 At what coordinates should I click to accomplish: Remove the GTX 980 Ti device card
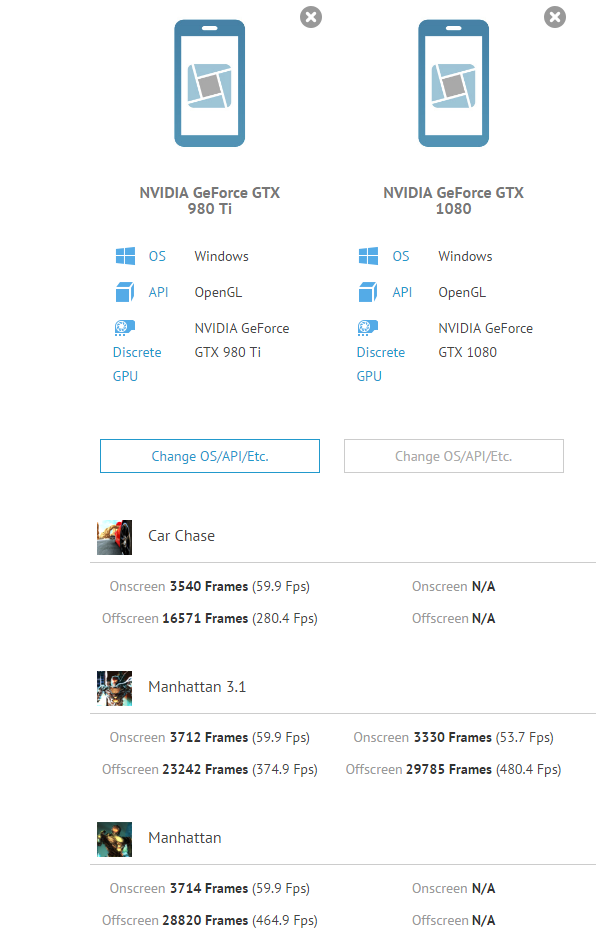(311, 17)
